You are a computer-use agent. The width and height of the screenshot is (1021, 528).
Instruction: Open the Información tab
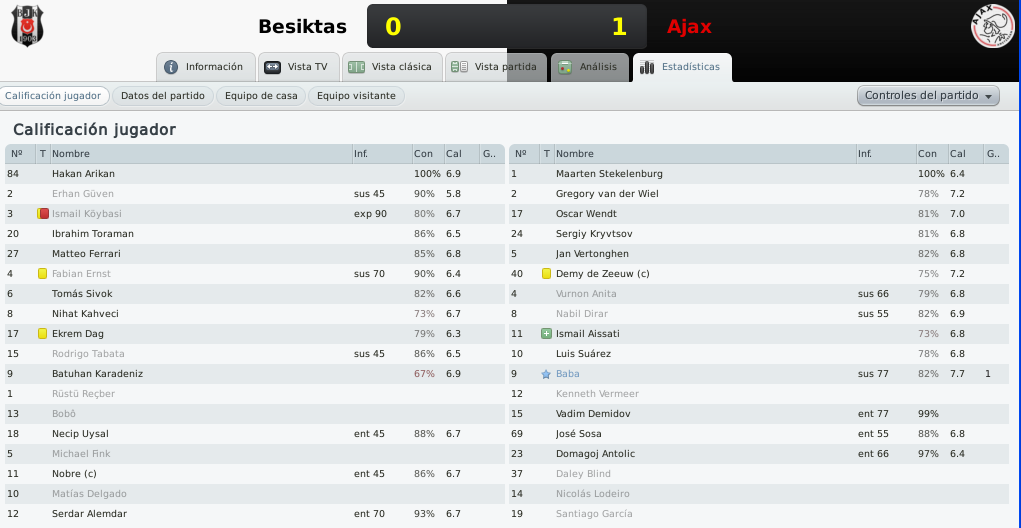[x=206, y=67]
